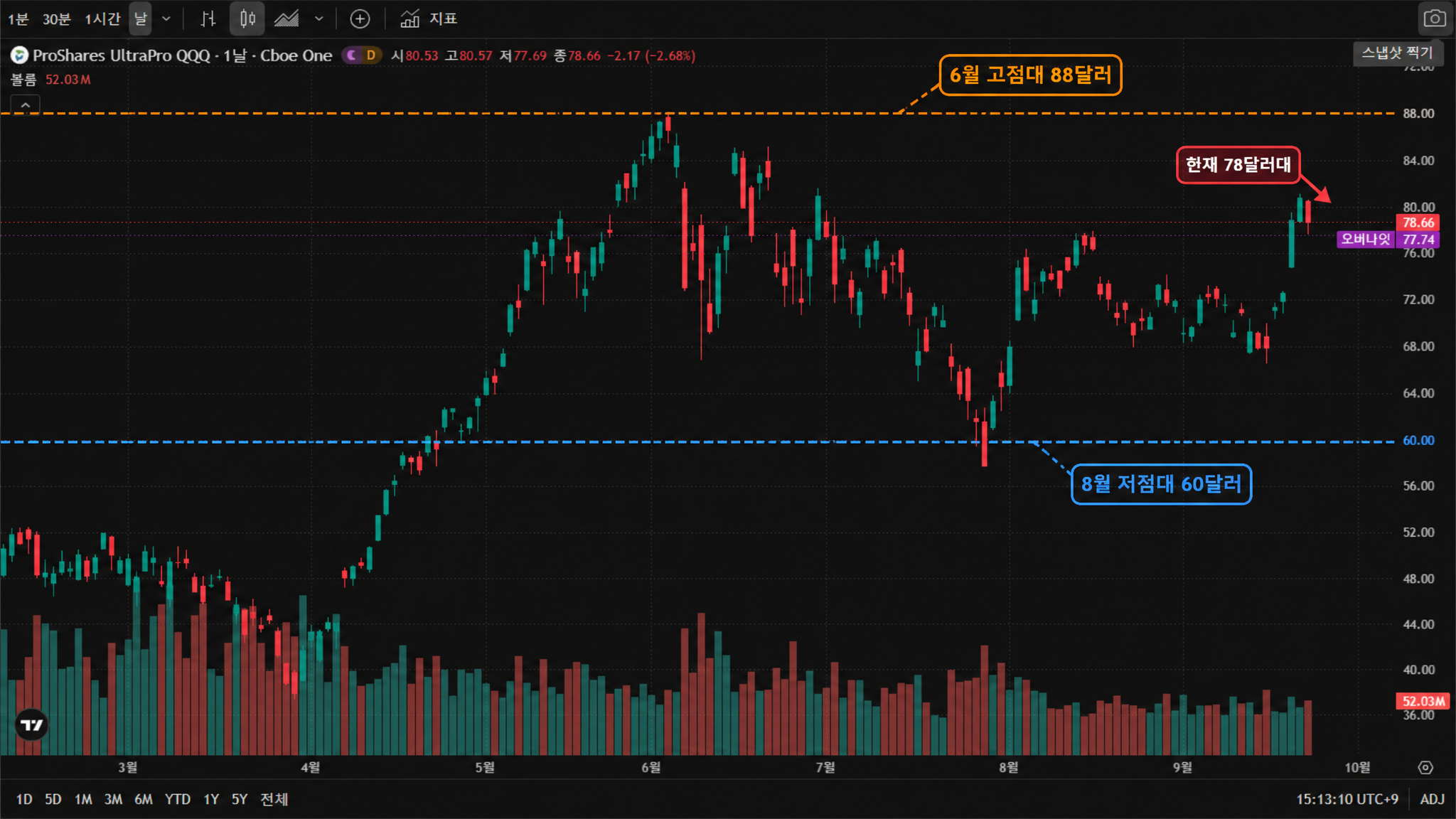
Task: Select the 5Y range tab
Action: [x=240, y=799]
